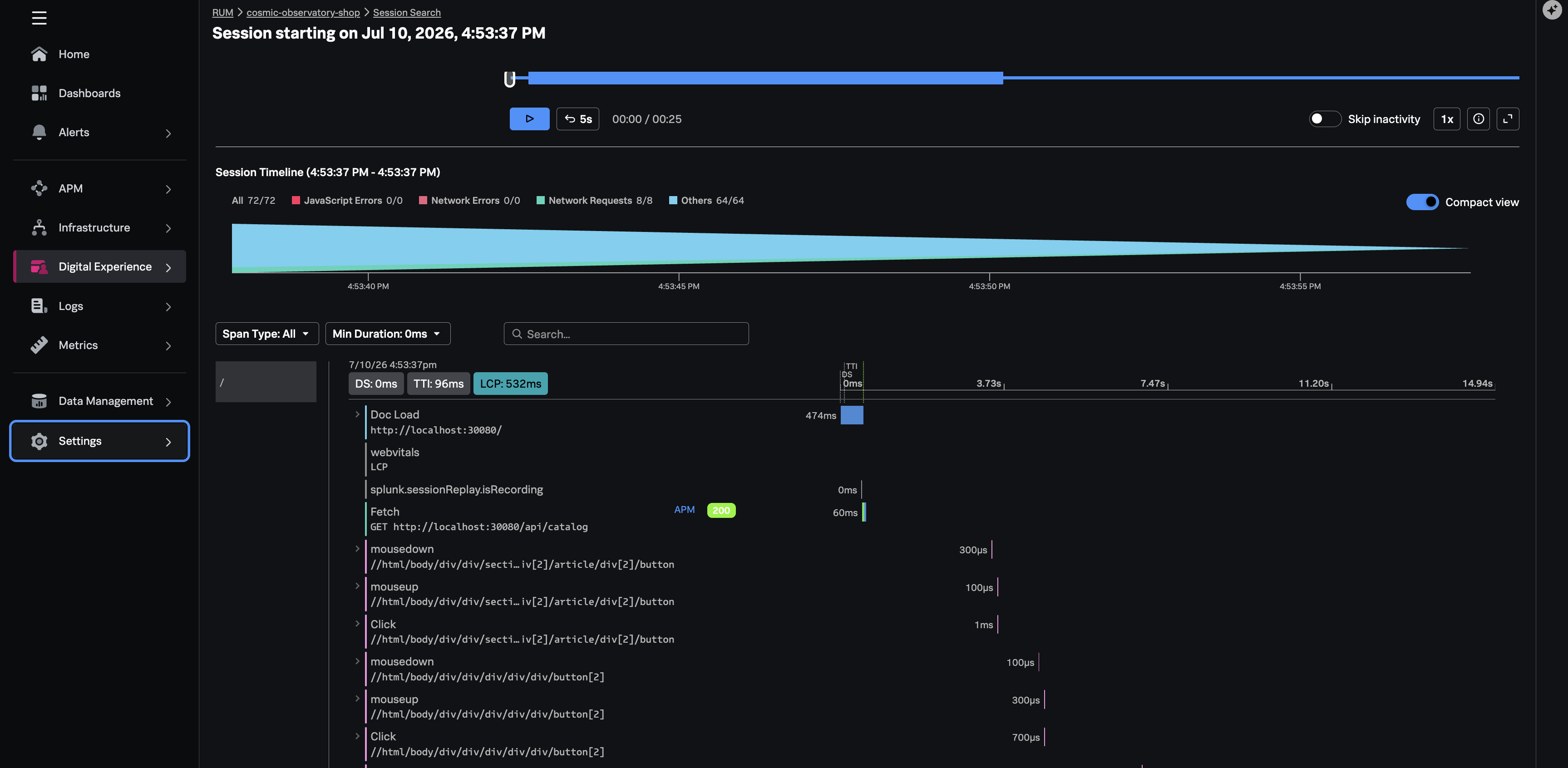Select the "/" page entry
Viewport: 1568px width, 768px height.
click(x=266, y=382)
